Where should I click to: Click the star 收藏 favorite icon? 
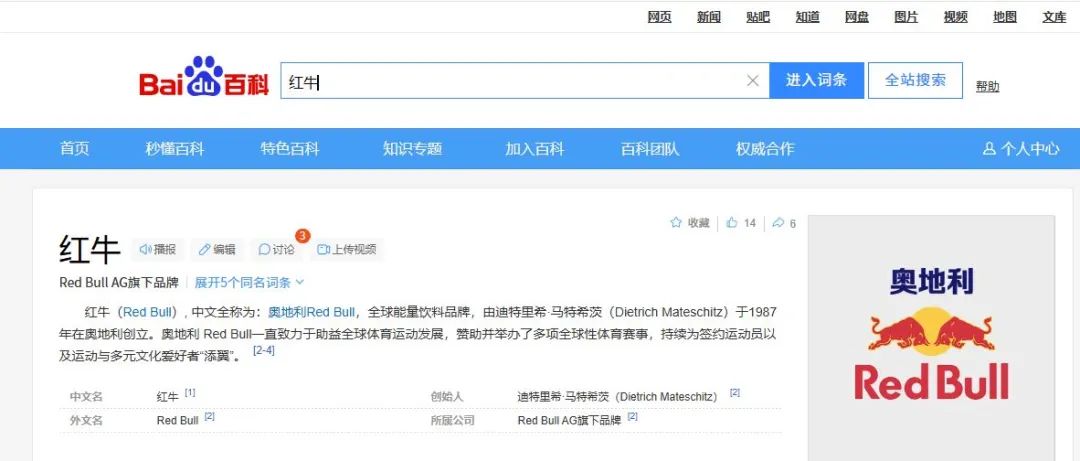(x=676, y=223)
